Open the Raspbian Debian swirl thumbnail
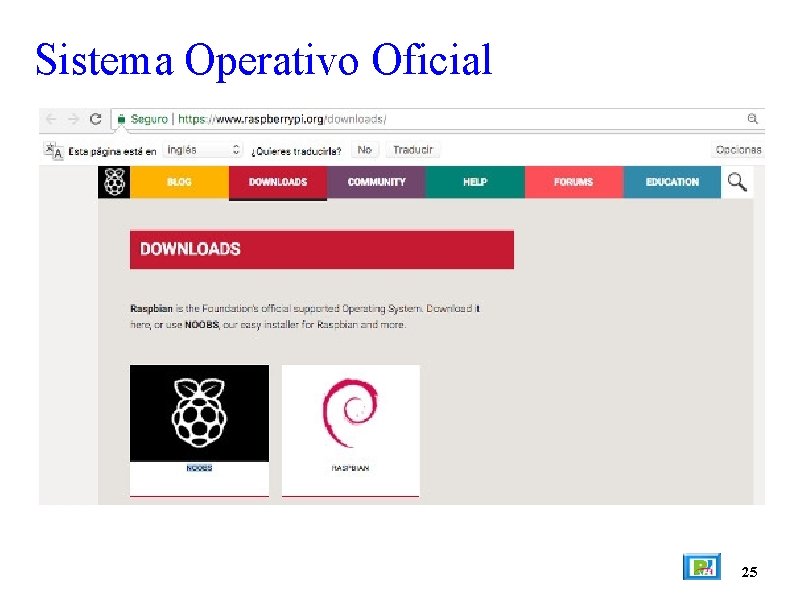 (350, 413)
